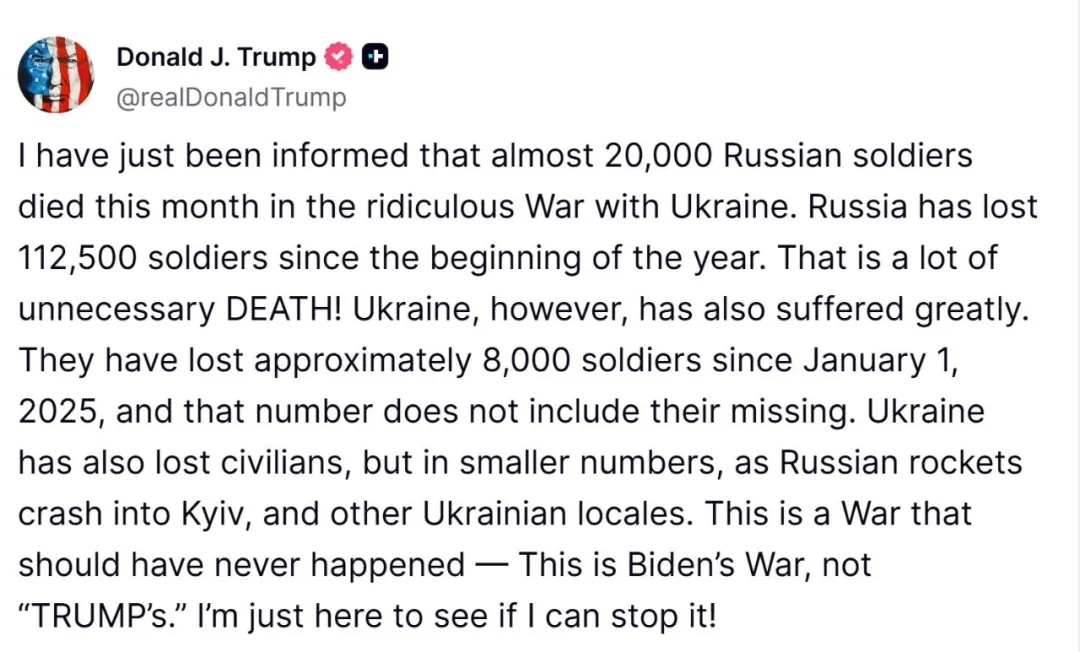Open the @realDonaldTrump handle link

click(x=231, y=97)
